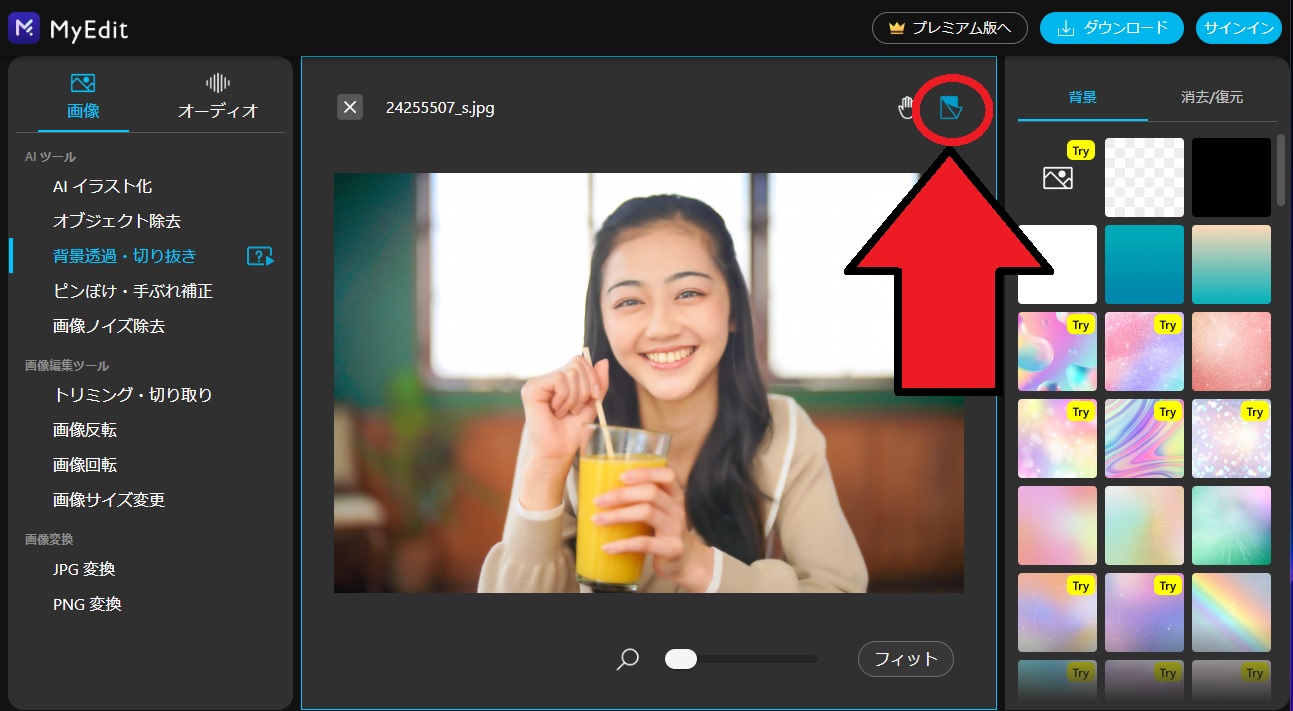Open PNG 変換 converter
The image size is (1293, 711).
point(87,604)
